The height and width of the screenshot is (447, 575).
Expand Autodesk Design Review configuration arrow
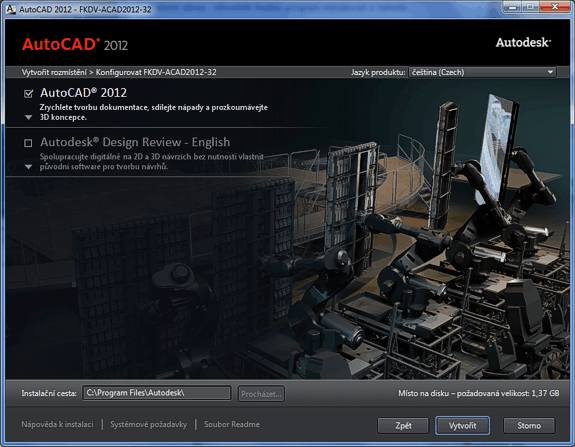coord(28,167)
